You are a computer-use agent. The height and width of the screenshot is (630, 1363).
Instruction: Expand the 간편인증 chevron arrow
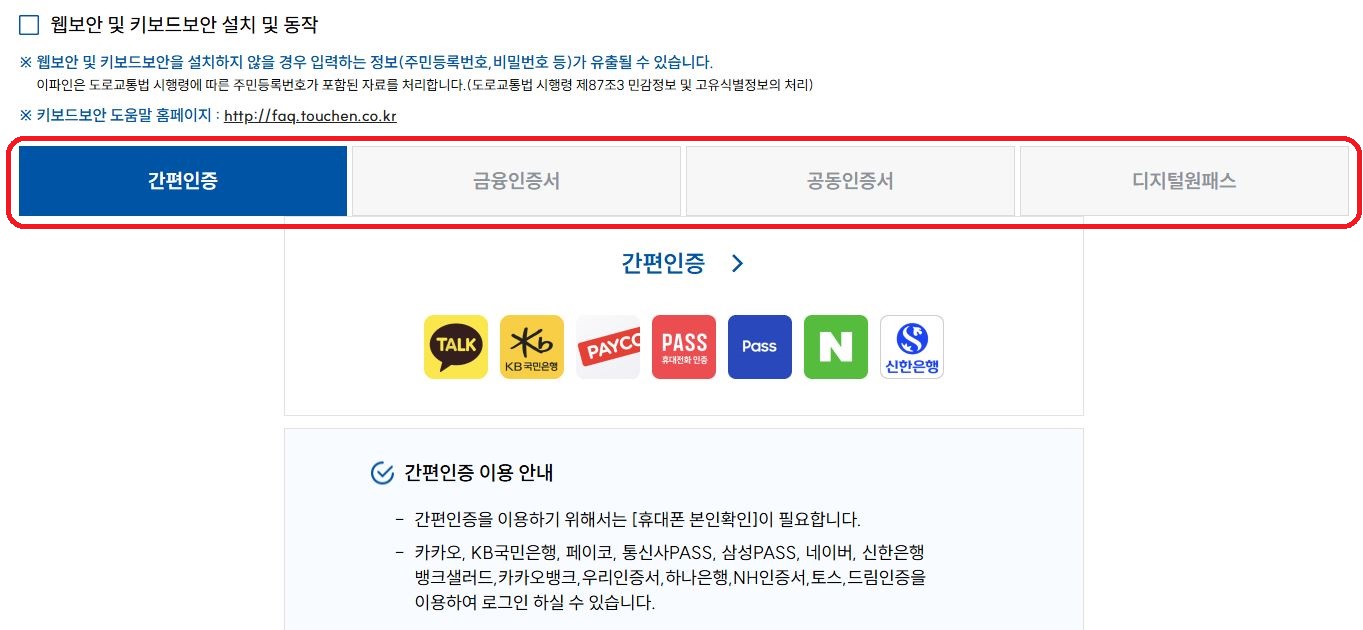click(737, 264)
